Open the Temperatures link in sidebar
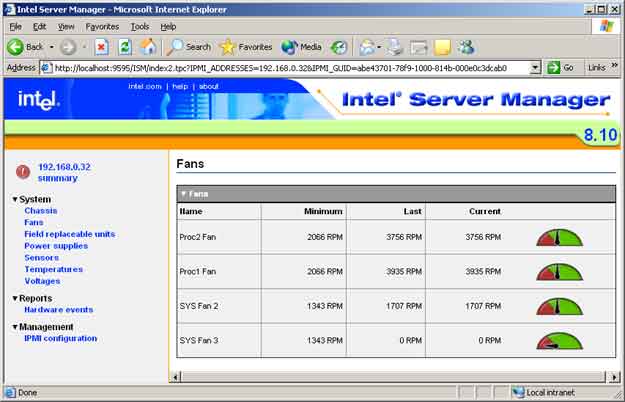 (54, 269)
